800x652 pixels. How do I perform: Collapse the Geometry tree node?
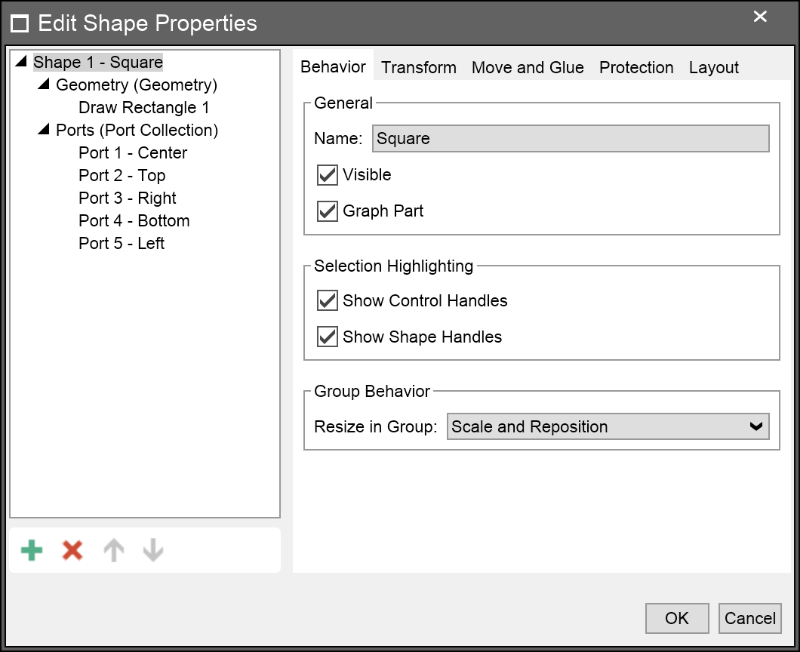pos(44,85)
